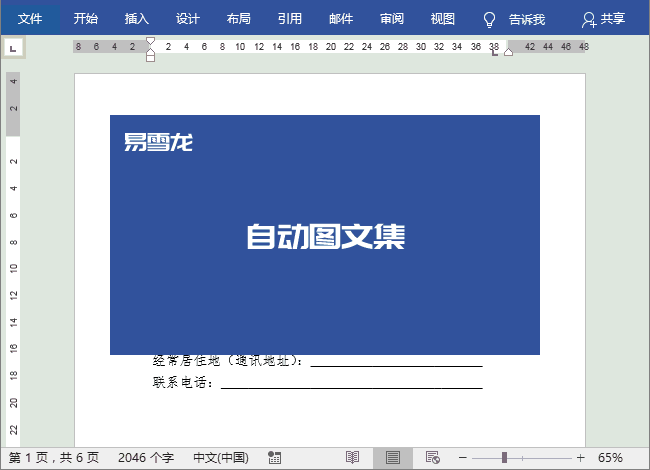Select the 设计 ribbon tab
This screenshot has height=470, width=650.
point(188,19)
